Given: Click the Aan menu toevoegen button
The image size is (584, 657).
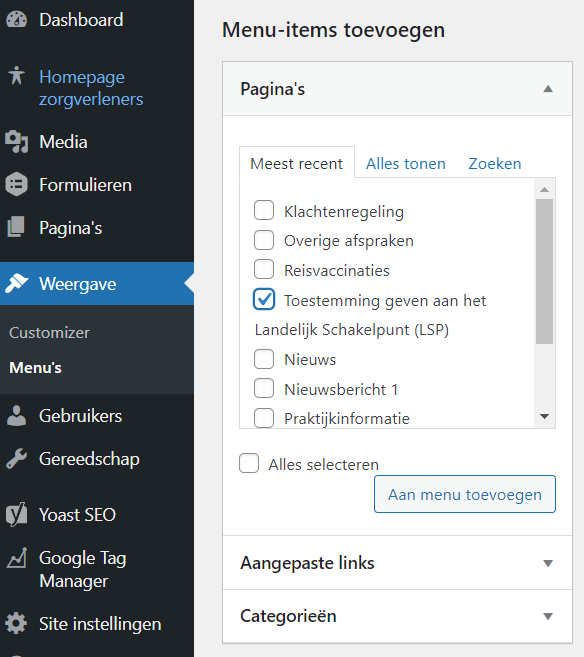Looking at the screenshot, I should [x=465, y=494].
